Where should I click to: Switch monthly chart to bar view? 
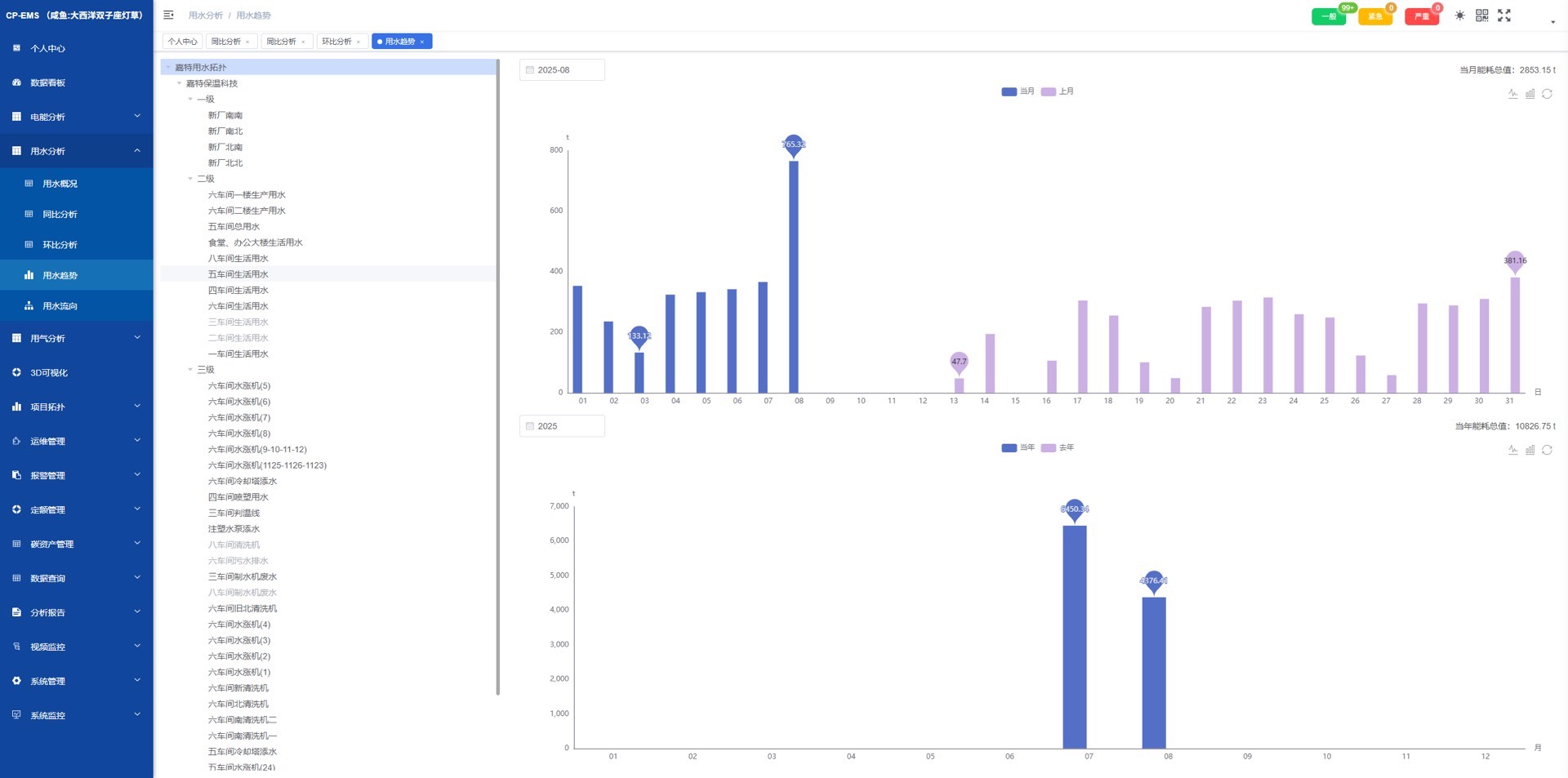pyautogui.click(x=1530, y=94)
